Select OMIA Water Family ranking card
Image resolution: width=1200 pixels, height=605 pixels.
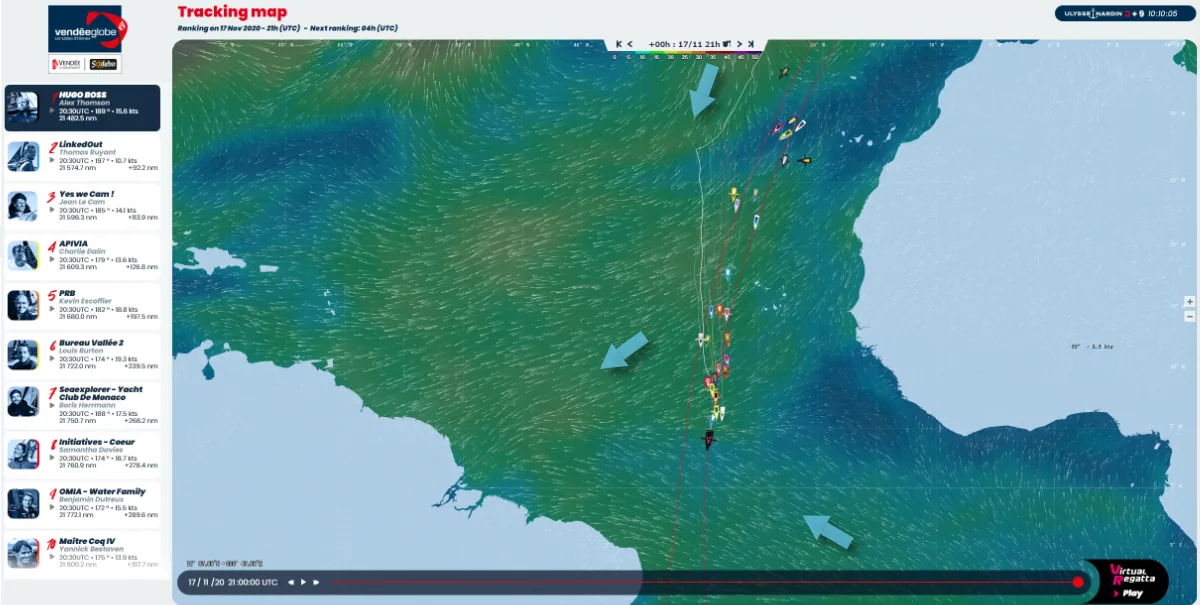click(x=81, y=503)
